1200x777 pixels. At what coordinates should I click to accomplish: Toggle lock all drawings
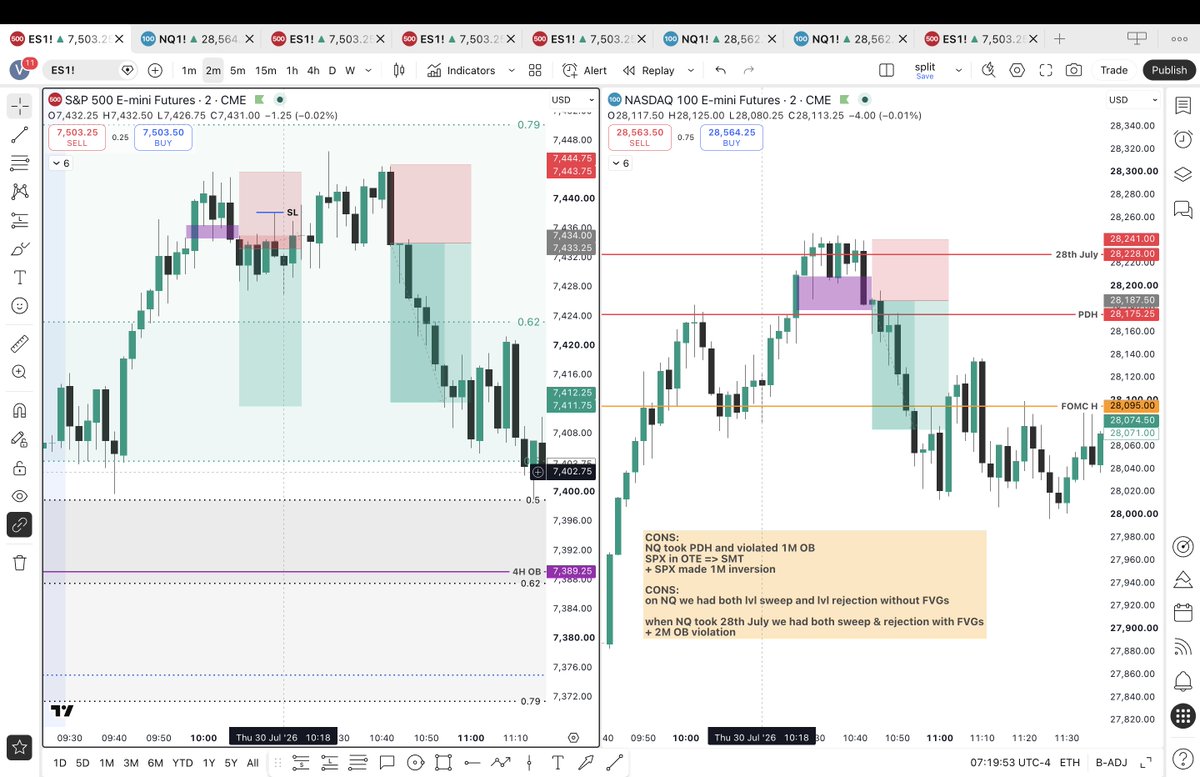coord(20,467)
